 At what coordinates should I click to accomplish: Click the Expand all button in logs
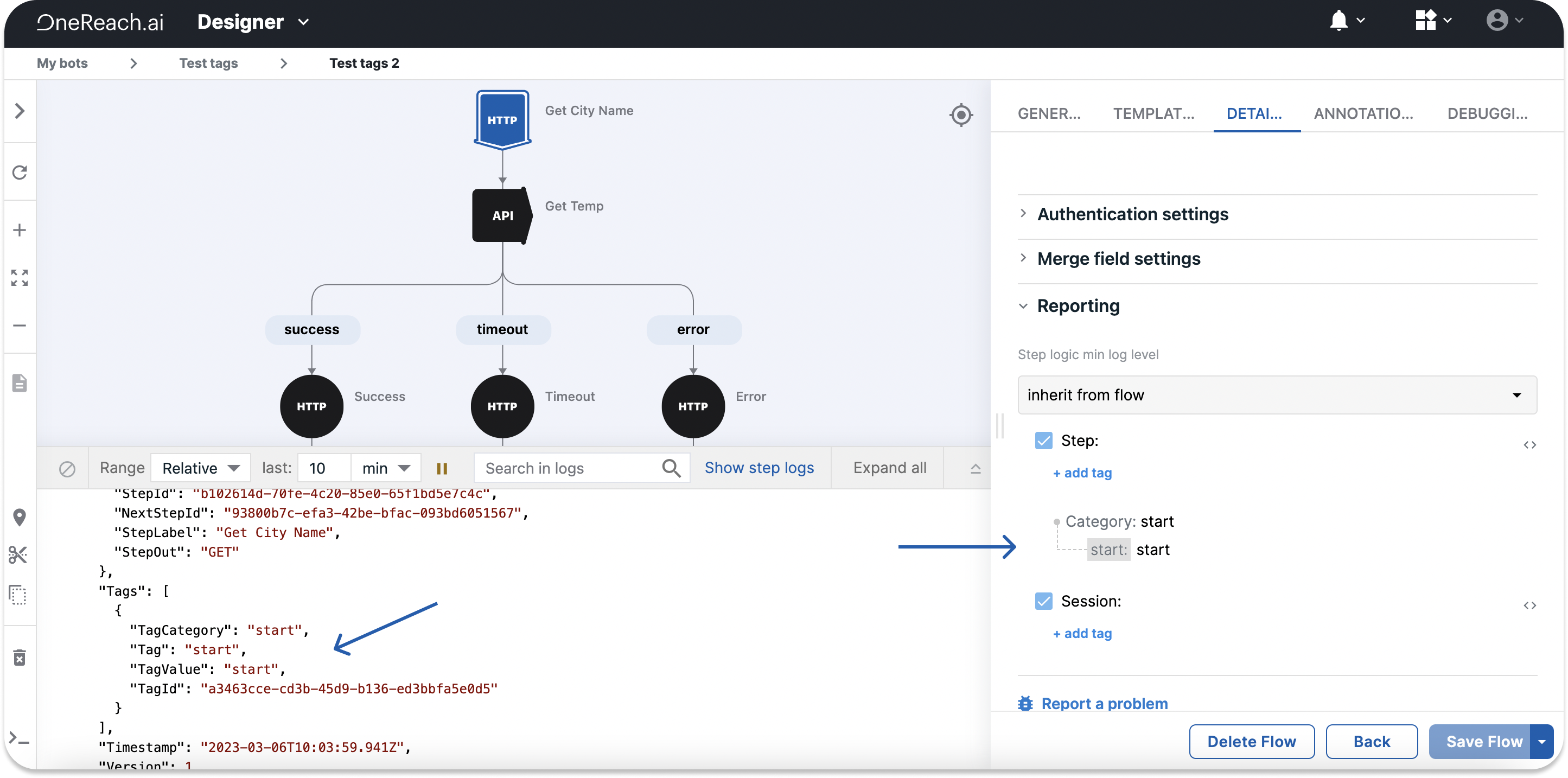pyautogui.click(x=889, y=467)
